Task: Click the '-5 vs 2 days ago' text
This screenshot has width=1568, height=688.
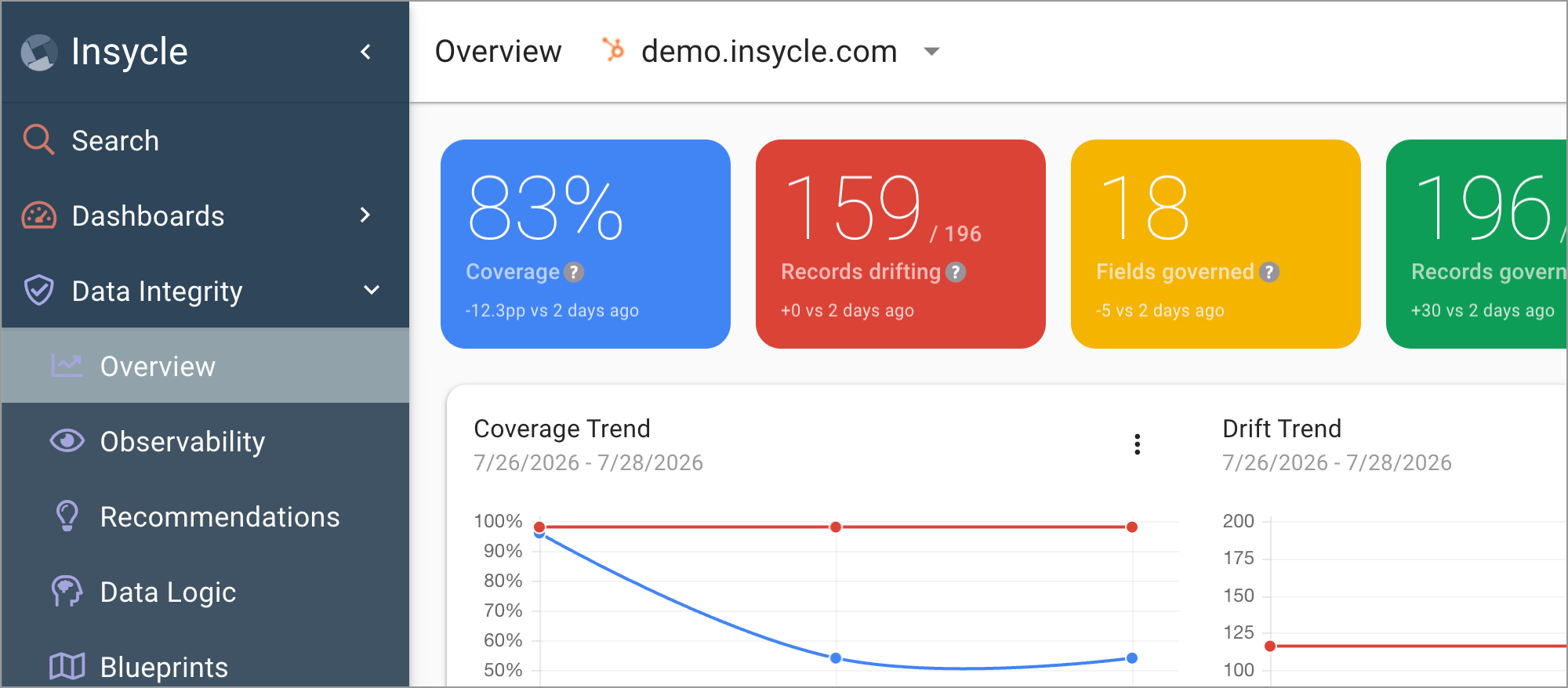Action: click(x=1160, y=310)
